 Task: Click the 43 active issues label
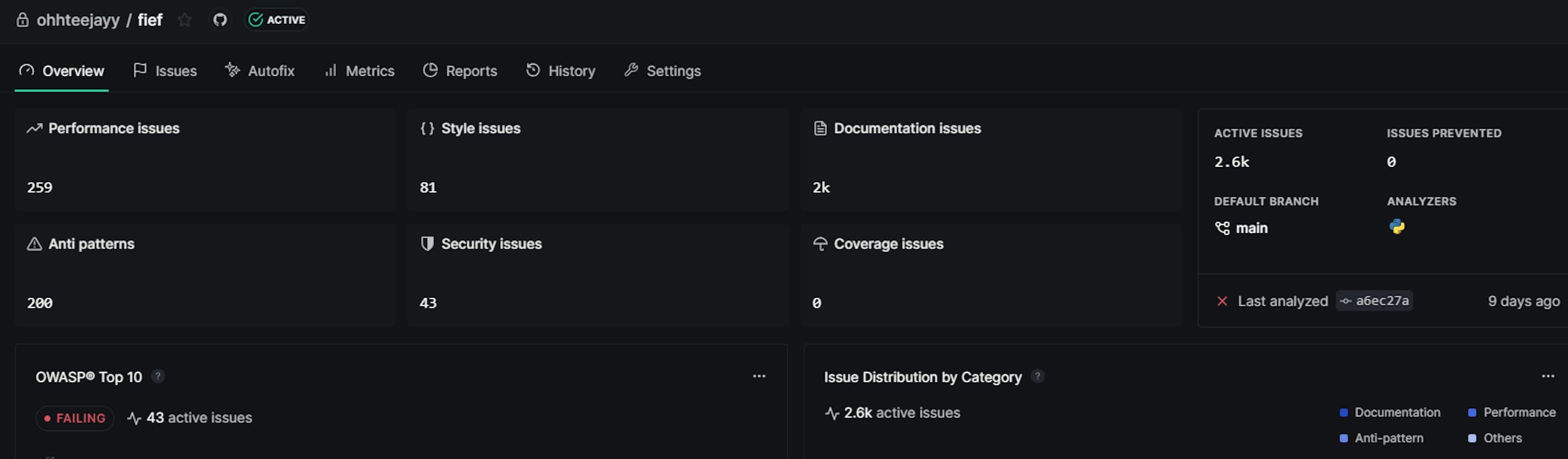[x=199, y=418]
